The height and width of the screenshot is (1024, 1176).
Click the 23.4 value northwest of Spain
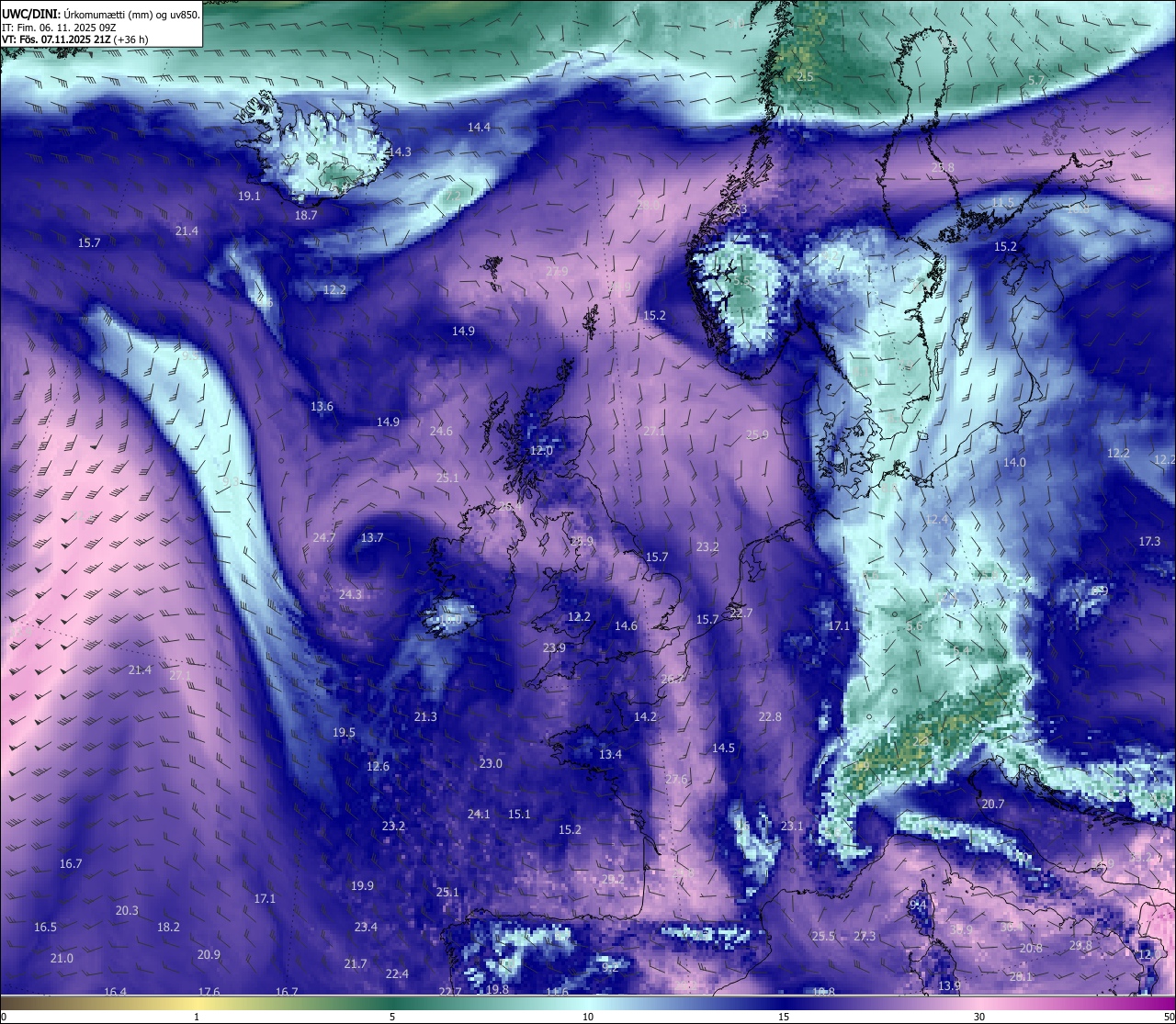coord(366,927)
